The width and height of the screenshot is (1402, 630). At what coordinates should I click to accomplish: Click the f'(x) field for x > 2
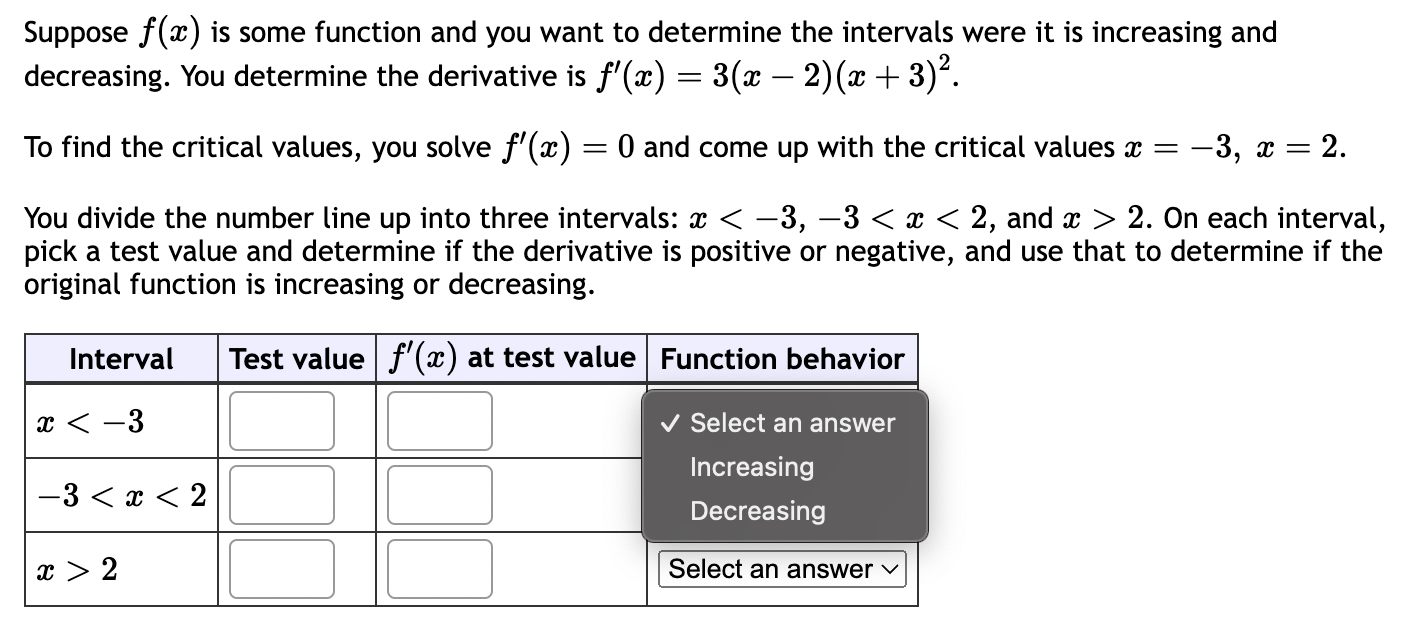click(440, 568)
